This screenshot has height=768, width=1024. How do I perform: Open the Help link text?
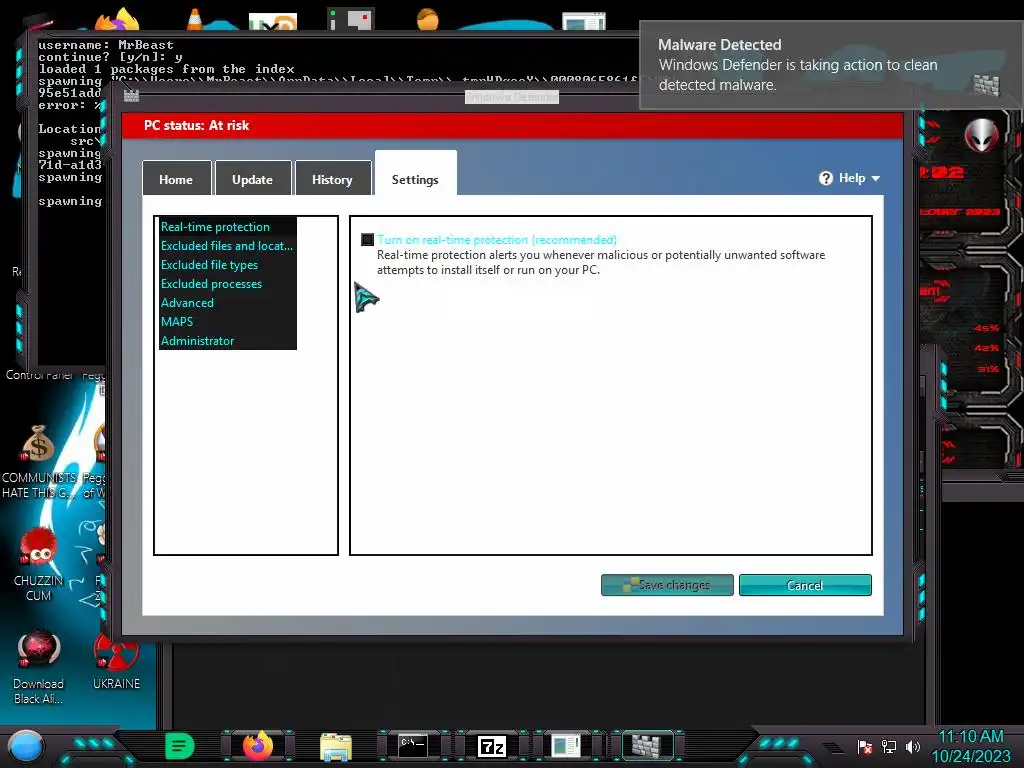pos(852,178)
